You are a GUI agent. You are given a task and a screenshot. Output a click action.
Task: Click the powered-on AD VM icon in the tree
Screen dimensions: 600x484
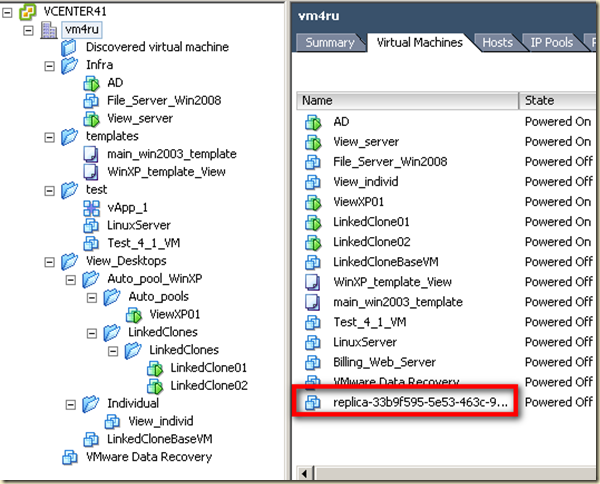pyautogui.click(x=91, y=83)
